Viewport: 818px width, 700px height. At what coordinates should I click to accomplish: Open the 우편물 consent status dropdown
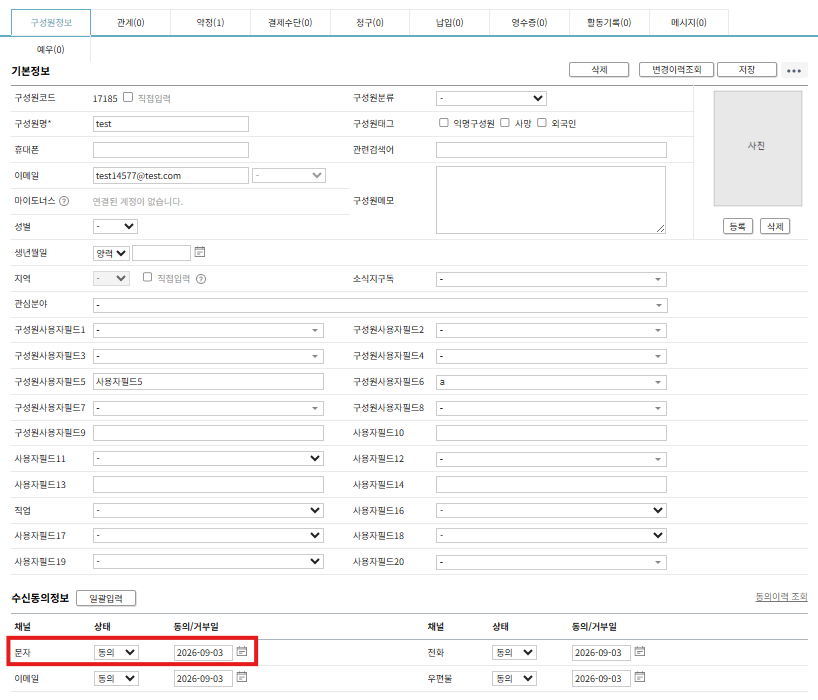514,679
